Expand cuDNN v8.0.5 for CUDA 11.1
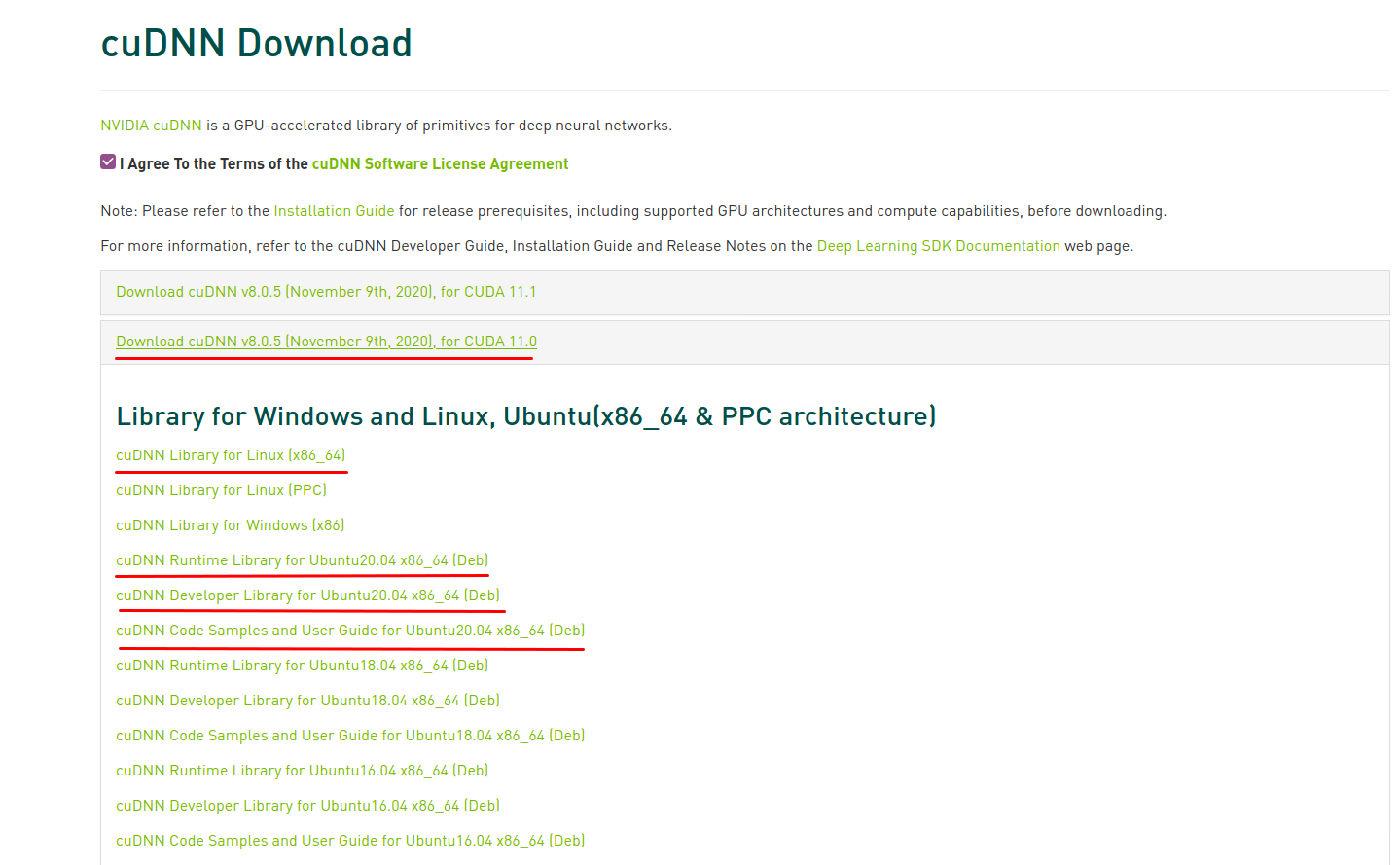The width and height of the screenshot is (1400, 865). pyautogui.click(x=326, y=292)
